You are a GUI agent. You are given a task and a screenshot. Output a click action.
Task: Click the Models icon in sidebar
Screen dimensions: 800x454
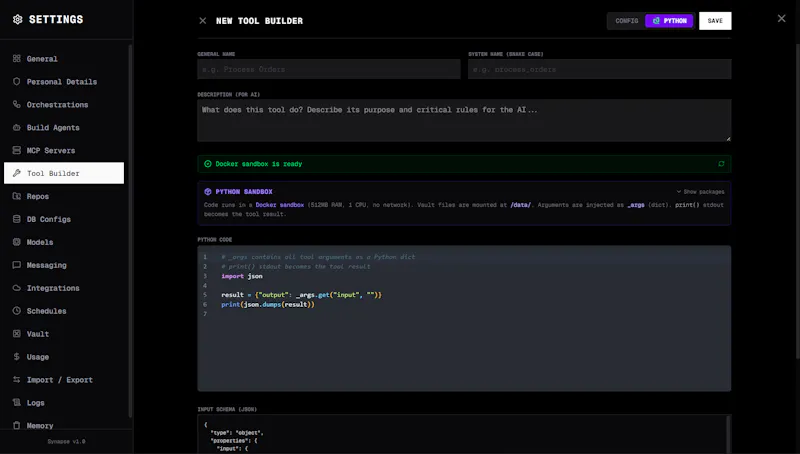[x=17, y=242]
